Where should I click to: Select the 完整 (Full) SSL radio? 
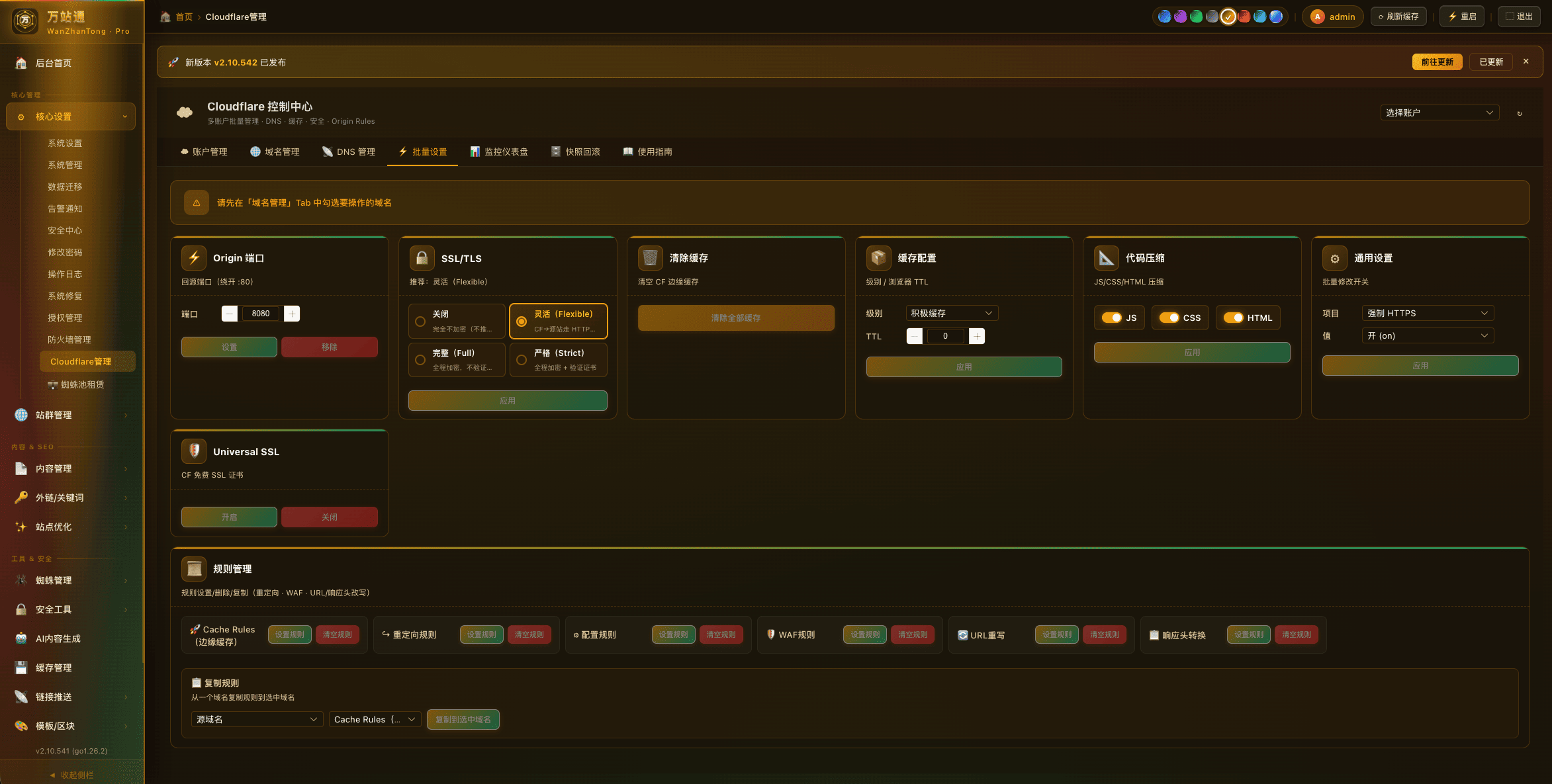click(x=420, y=360)
